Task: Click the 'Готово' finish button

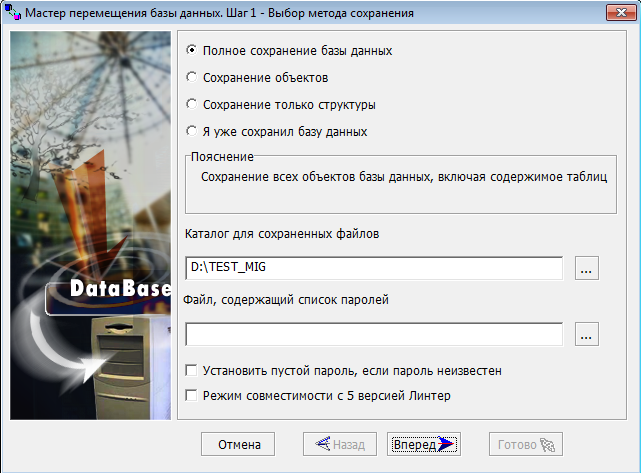Action: pos(525,445)
